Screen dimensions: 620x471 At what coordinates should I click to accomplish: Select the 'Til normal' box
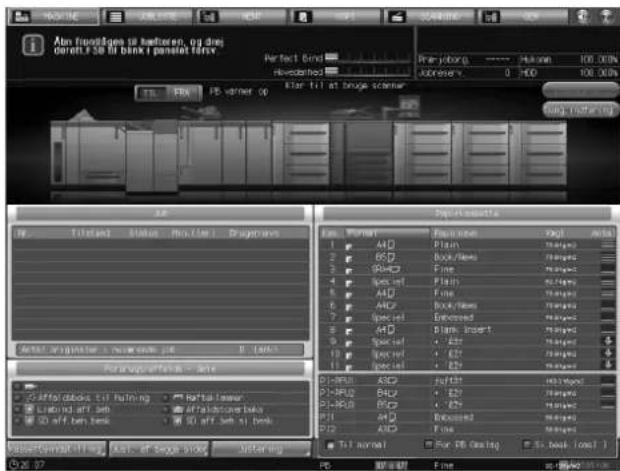coord(331,445)
